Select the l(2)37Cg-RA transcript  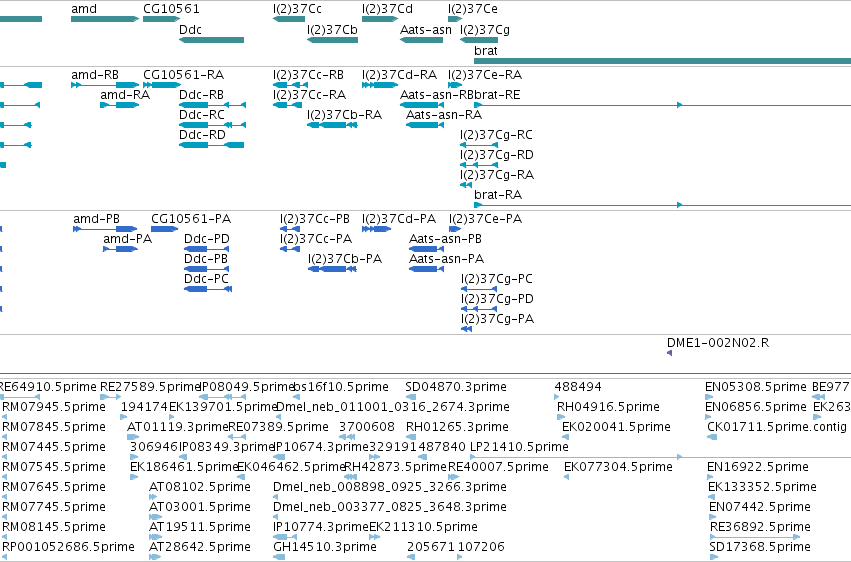point(466,185)
